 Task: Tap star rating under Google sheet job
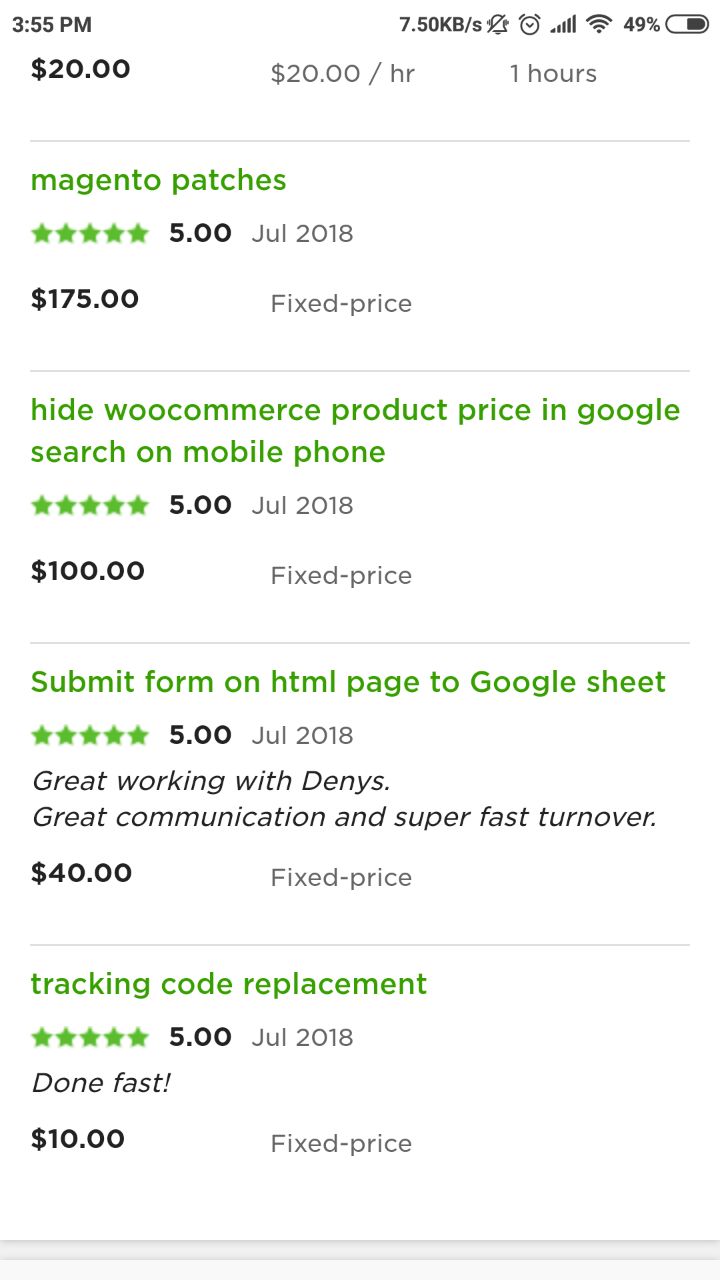click(x=90, y=736)
